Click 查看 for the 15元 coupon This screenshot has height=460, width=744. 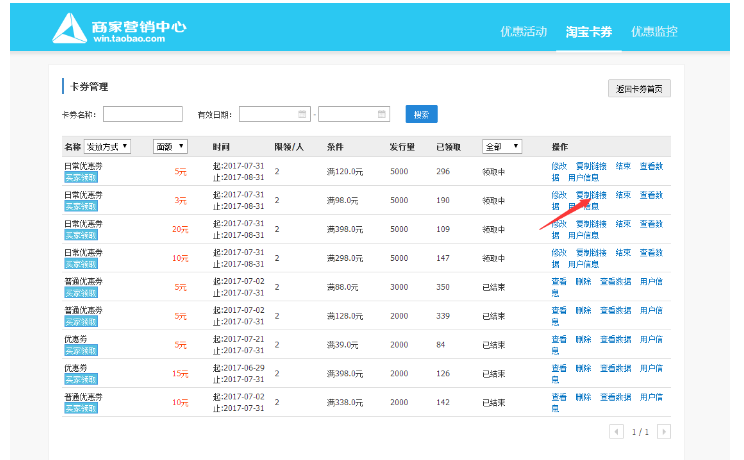(x=559, y=369)
